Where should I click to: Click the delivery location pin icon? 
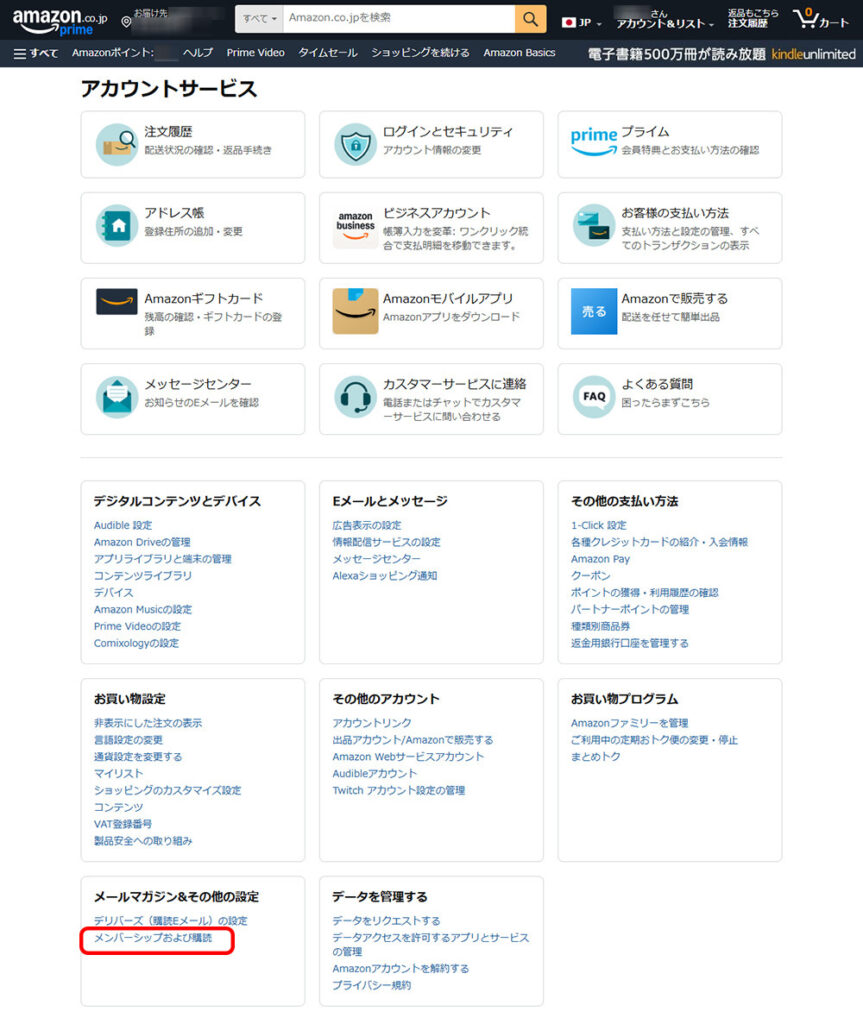[x=126, y=22]
